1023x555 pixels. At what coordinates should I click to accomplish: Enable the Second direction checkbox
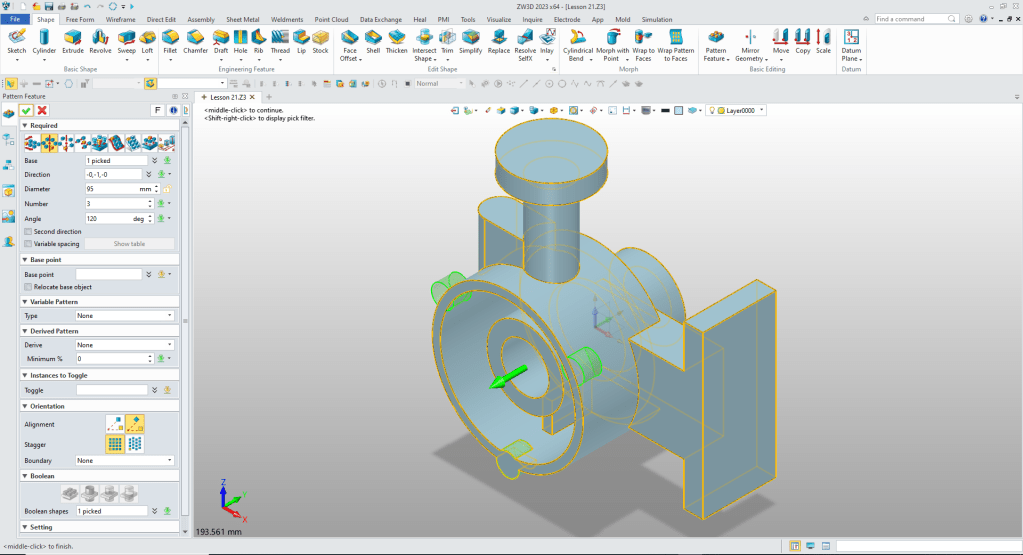click(x=28, y=231)
